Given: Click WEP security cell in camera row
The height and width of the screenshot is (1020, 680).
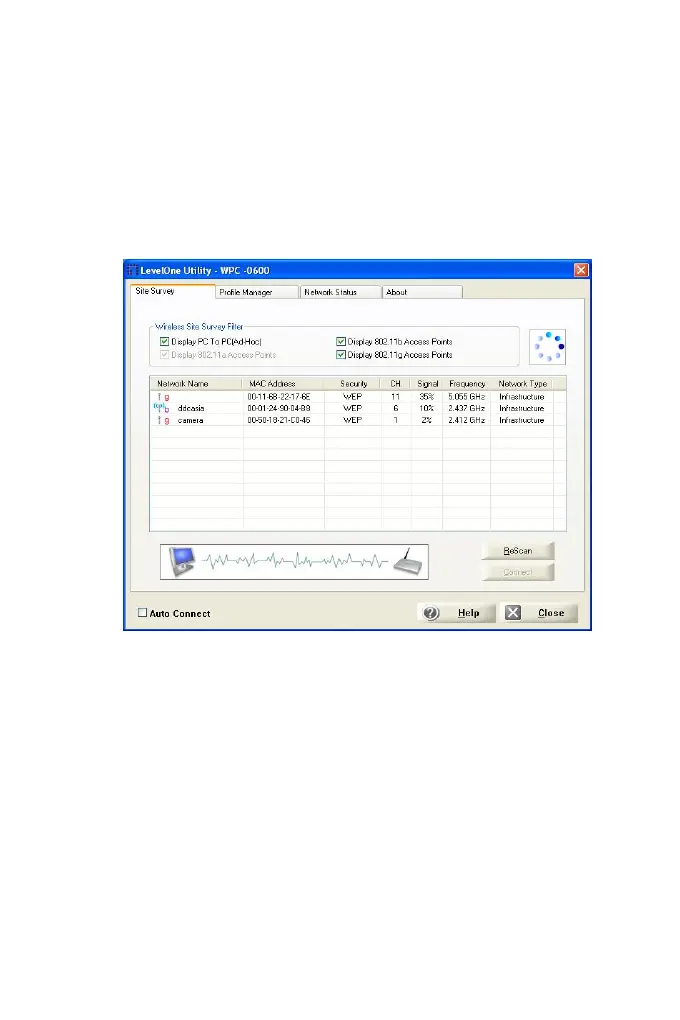Looking at the screenshot, I should tap(353, 420).
